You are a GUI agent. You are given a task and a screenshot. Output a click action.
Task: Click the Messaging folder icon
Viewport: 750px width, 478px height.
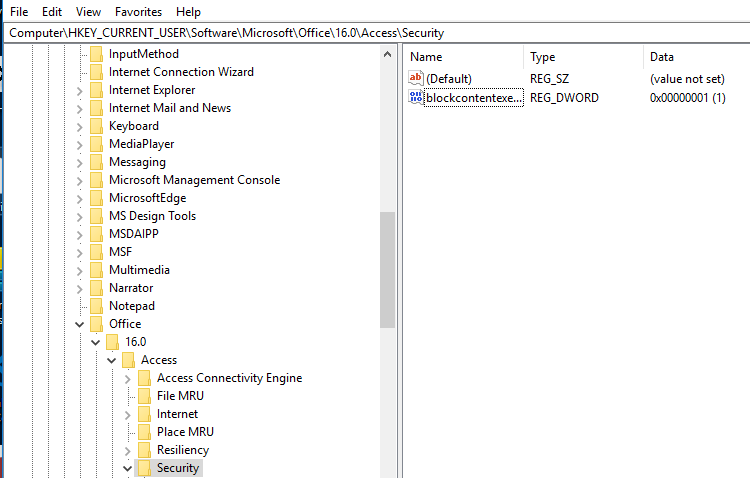(x=96, y=162)
